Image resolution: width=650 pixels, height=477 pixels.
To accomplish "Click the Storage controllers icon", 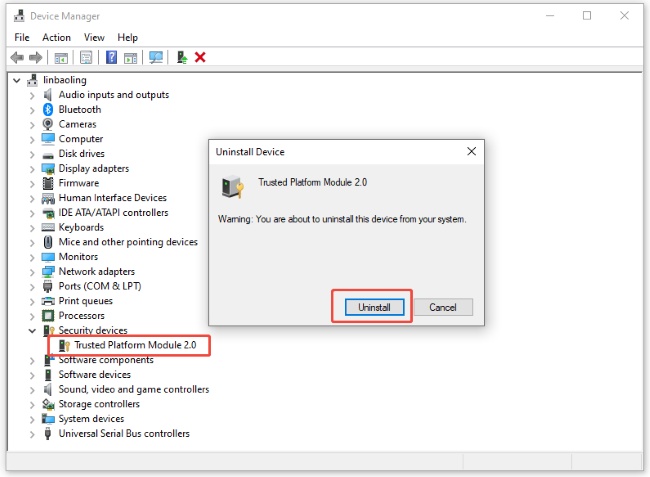I will click(x=48, y=404).
